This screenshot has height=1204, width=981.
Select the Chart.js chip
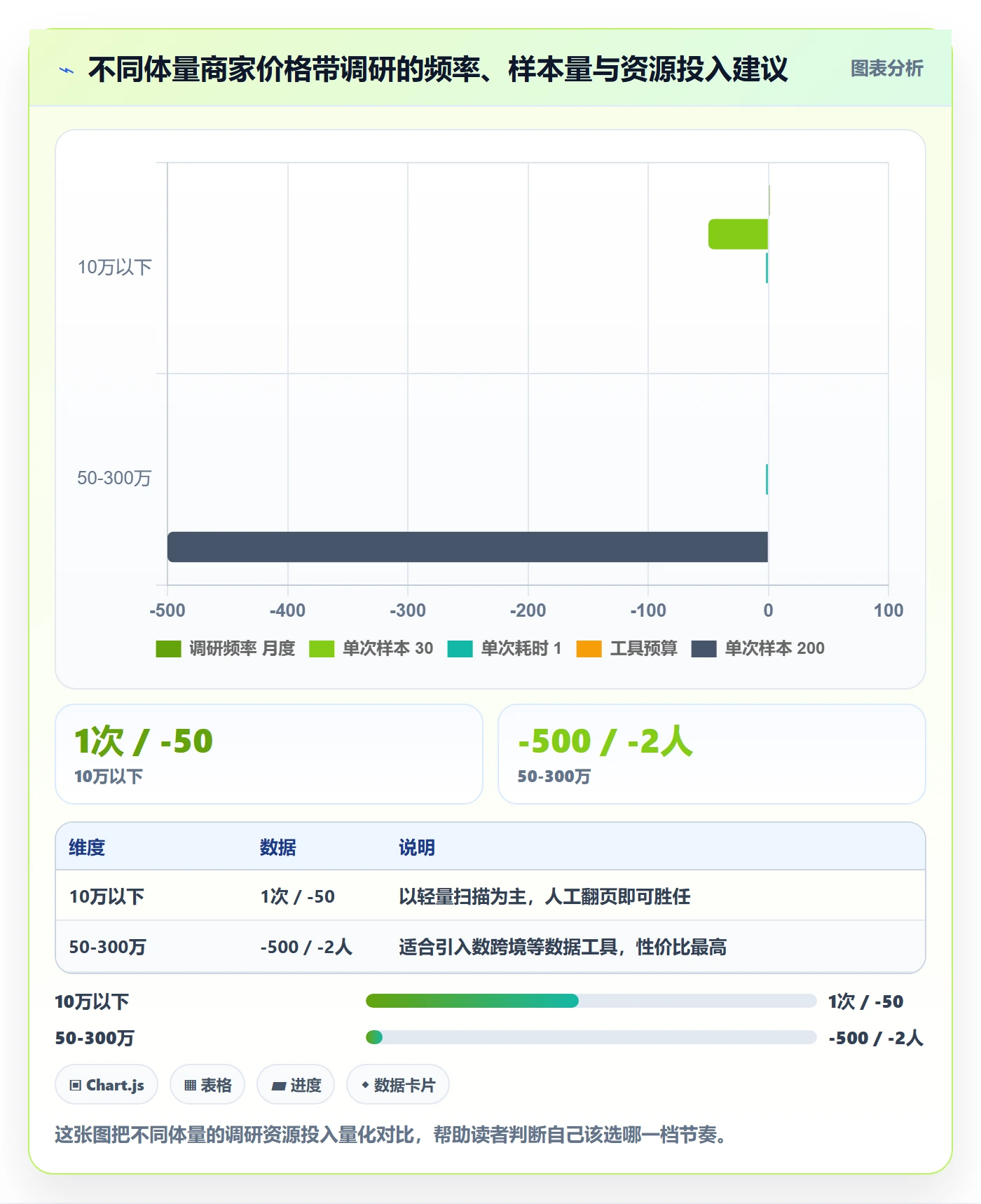[107, 1085]
